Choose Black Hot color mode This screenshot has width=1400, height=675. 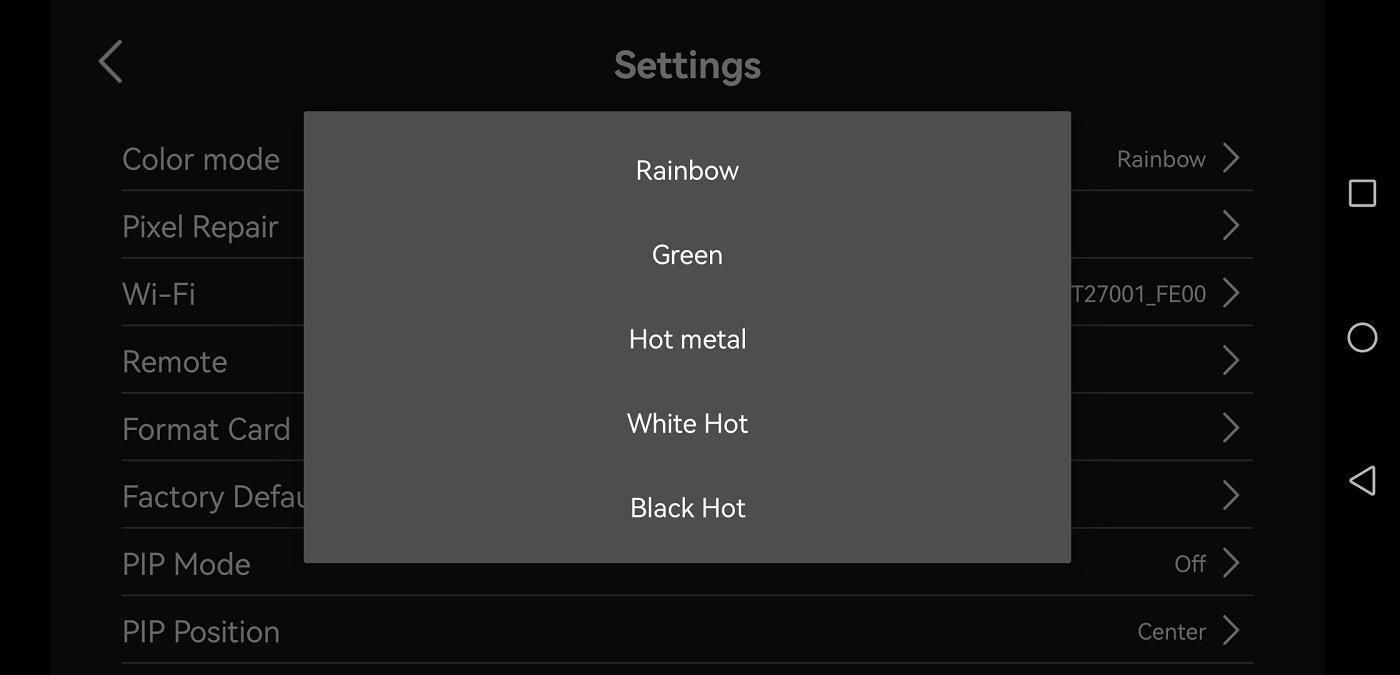click(x=687, y=508)
